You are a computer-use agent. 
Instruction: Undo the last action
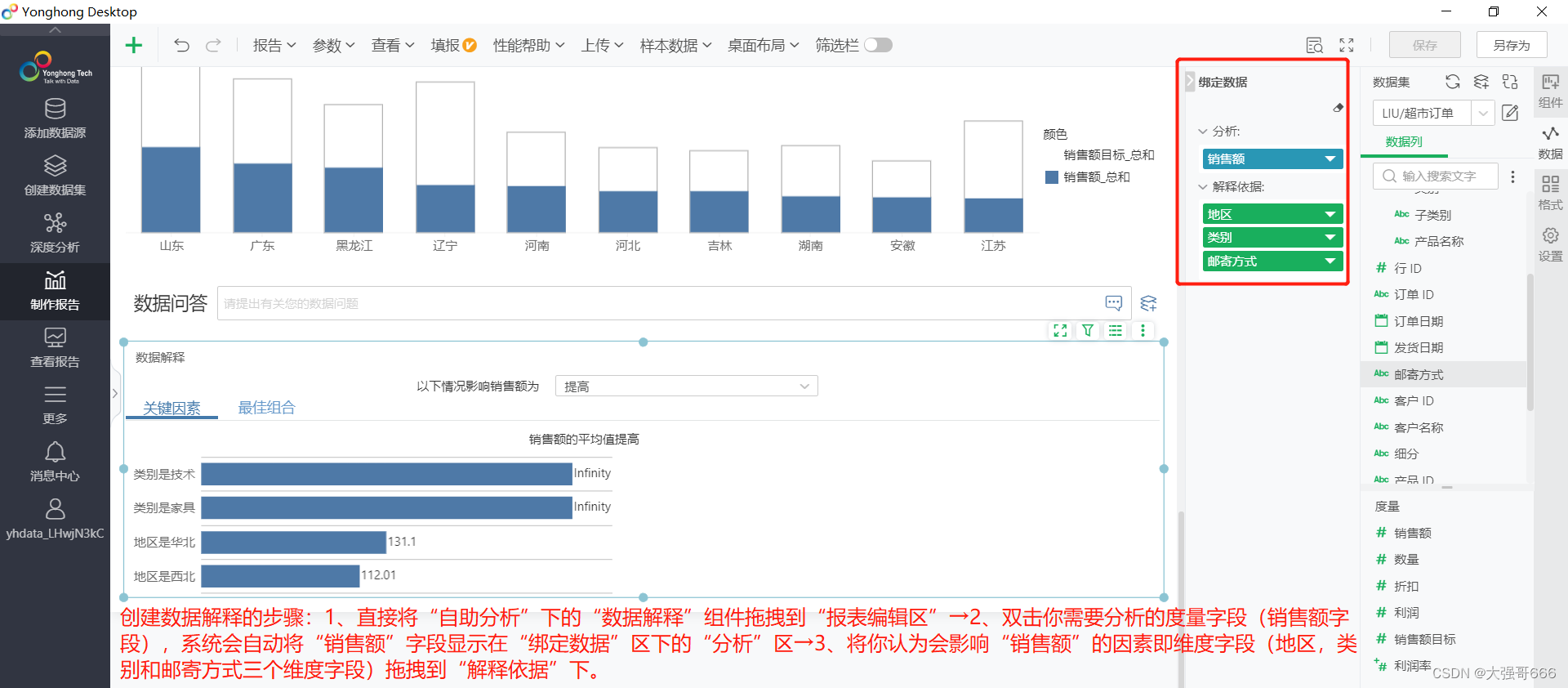[x=181, y=45]
